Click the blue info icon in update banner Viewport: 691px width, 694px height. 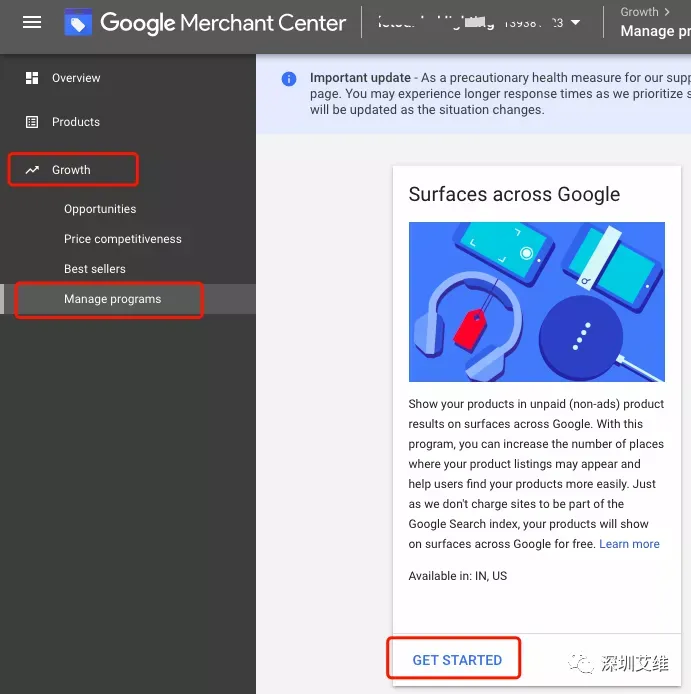(x=289, y=79)
